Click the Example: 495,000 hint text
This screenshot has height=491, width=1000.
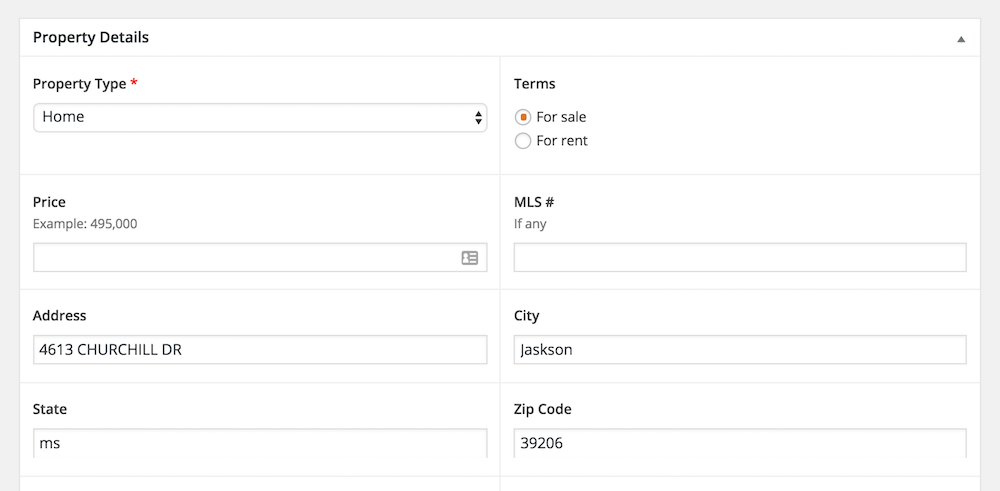coord(85,224)
